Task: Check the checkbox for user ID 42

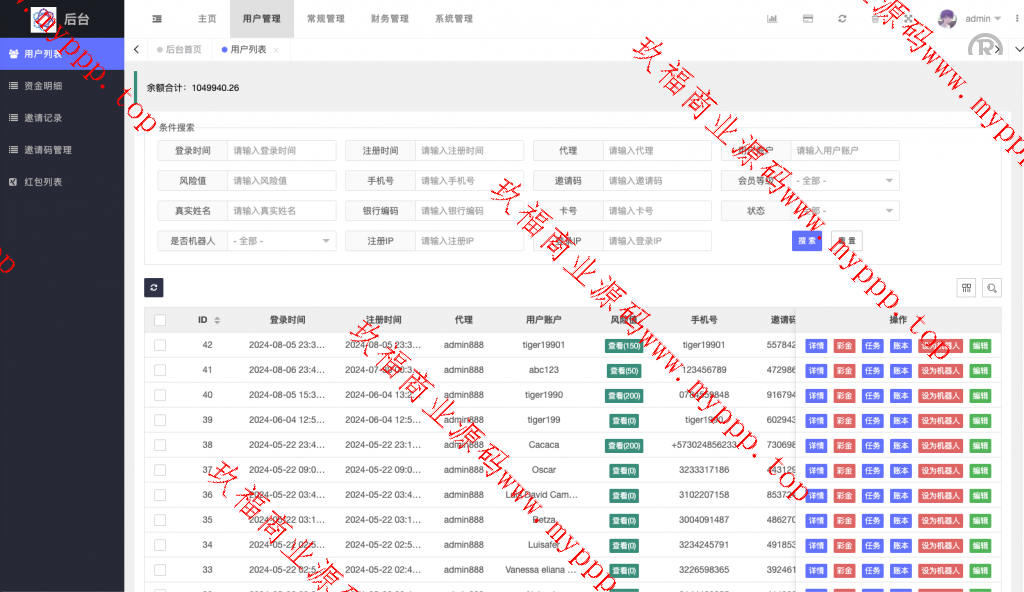Action: tap(160, 345)
